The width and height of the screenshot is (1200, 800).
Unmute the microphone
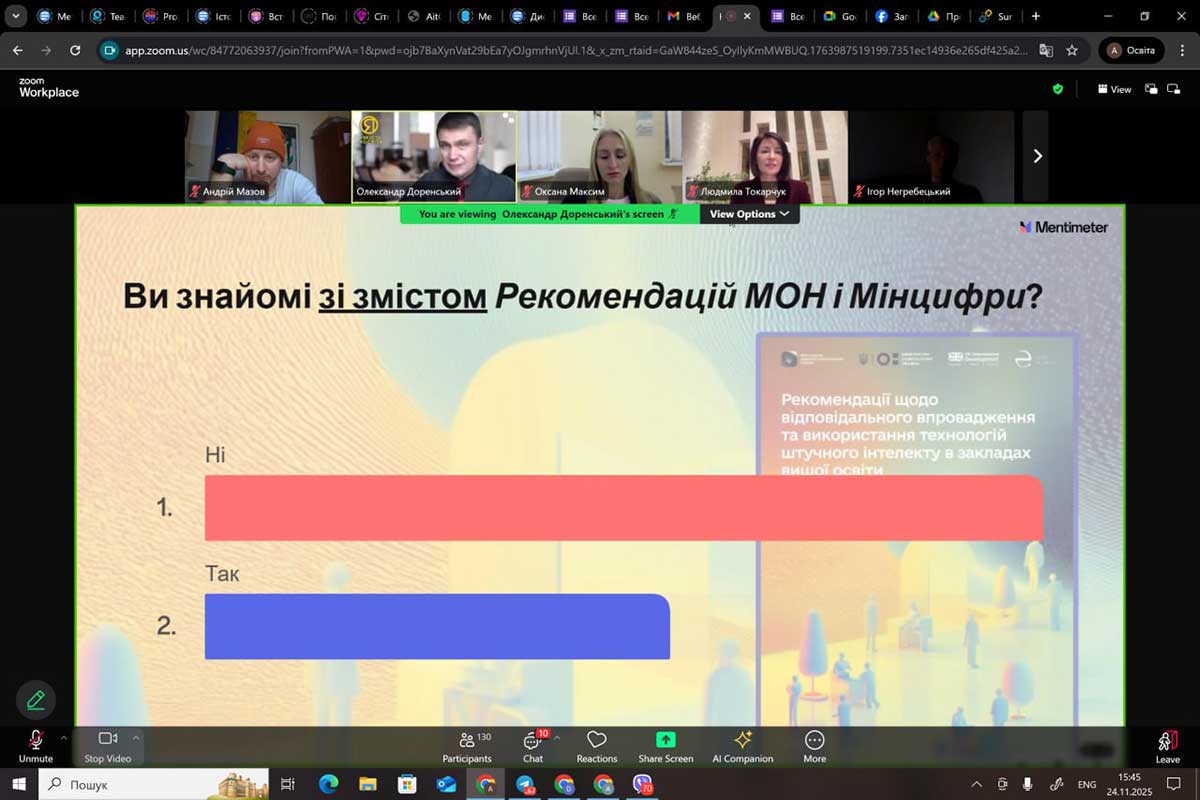pyautogui.click(x=35, y=745)
